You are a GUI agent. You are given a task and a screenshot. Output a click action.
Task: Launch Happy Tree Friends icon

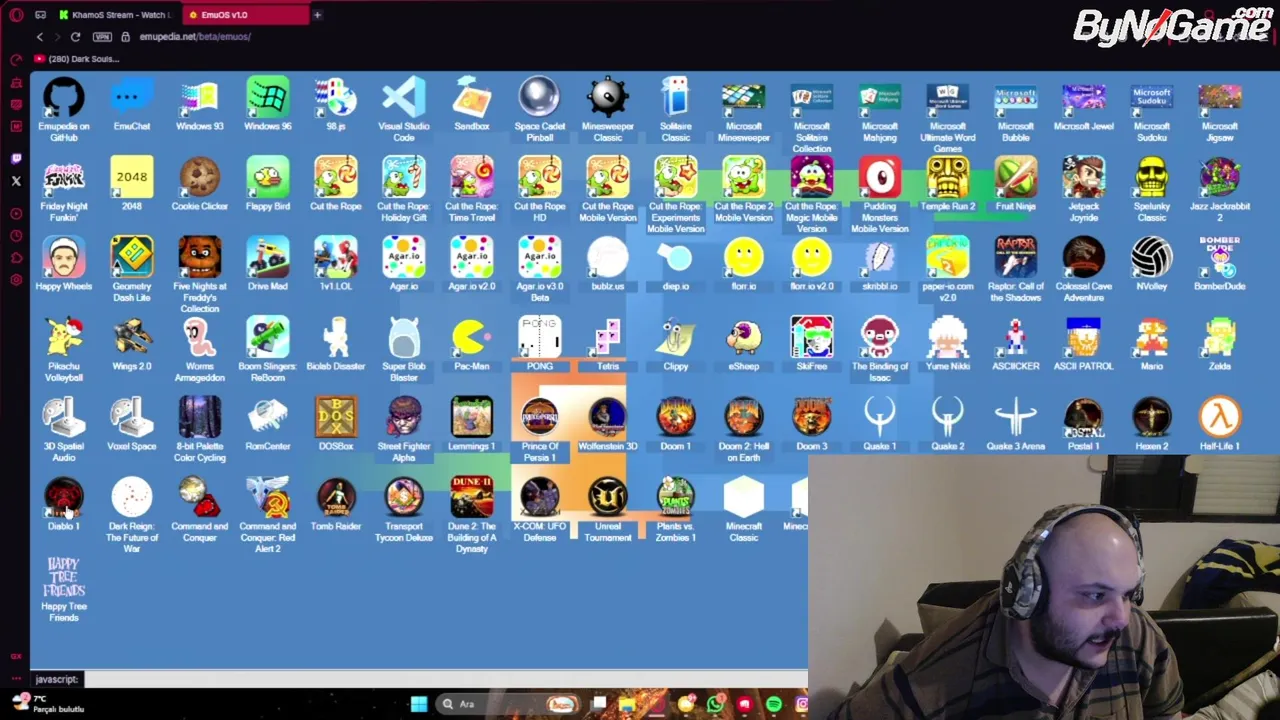(64, 588)
